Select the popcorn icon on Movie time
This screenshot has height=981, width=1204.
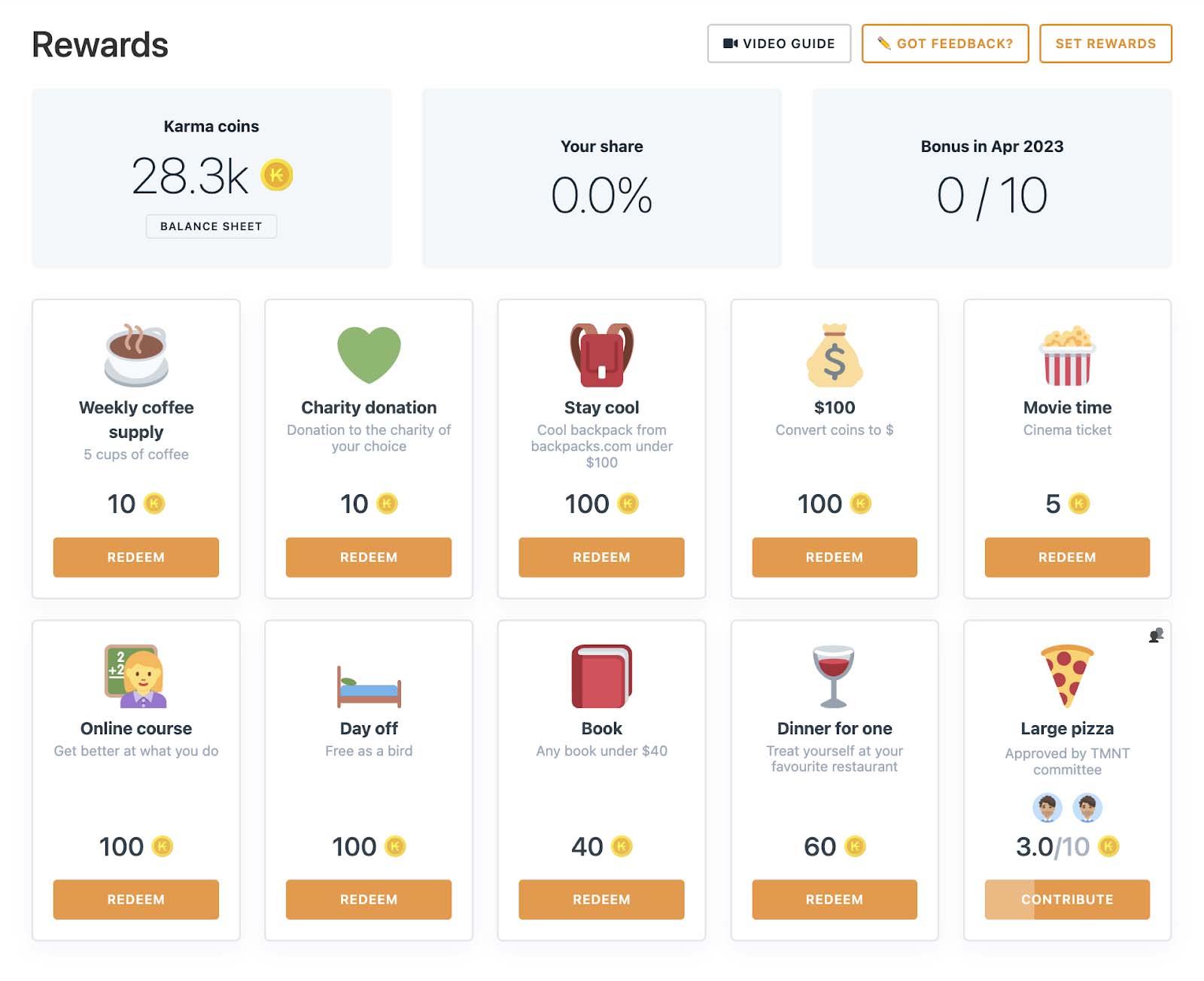(x=1066, y=354)
